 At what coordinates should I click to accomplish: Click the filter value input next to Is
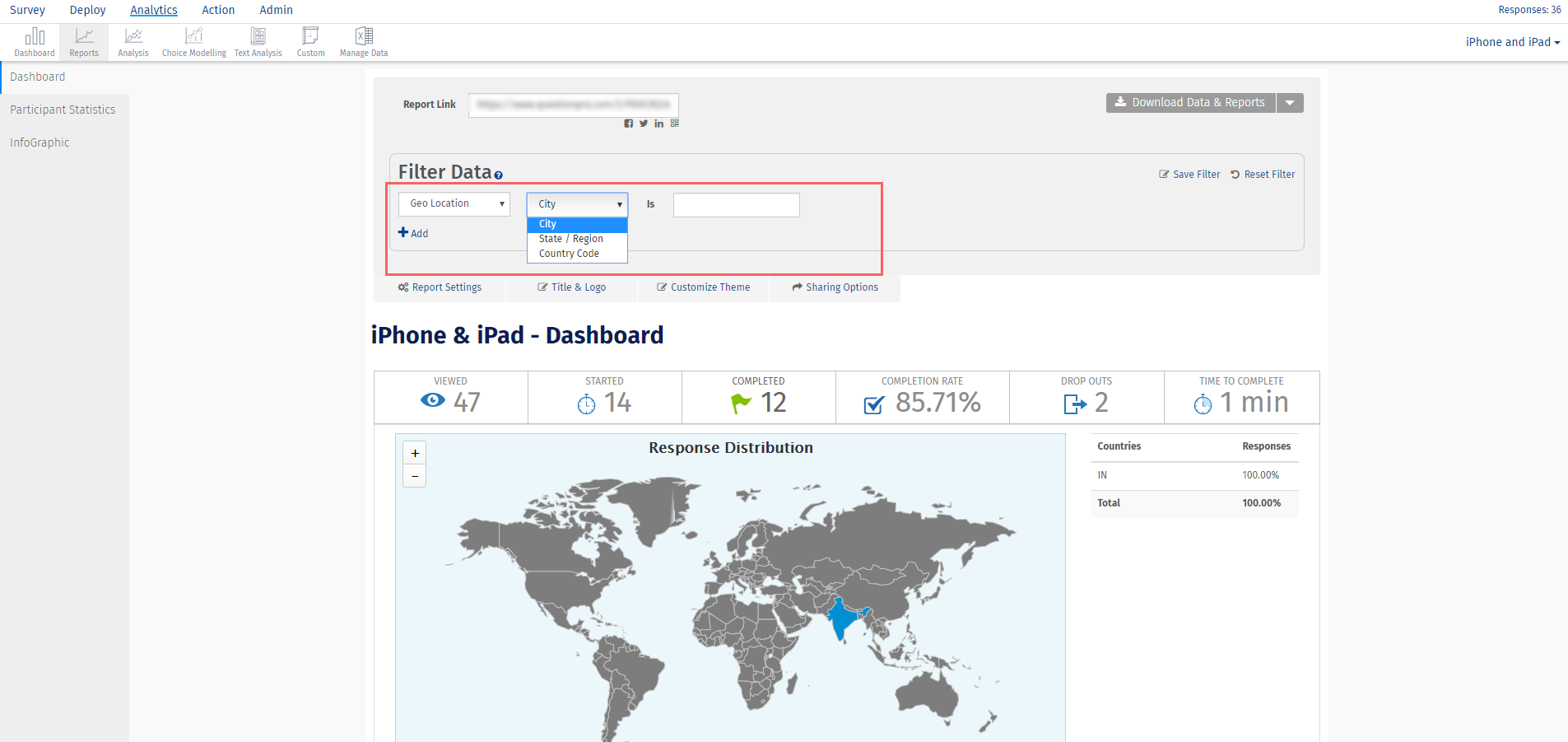735,204
